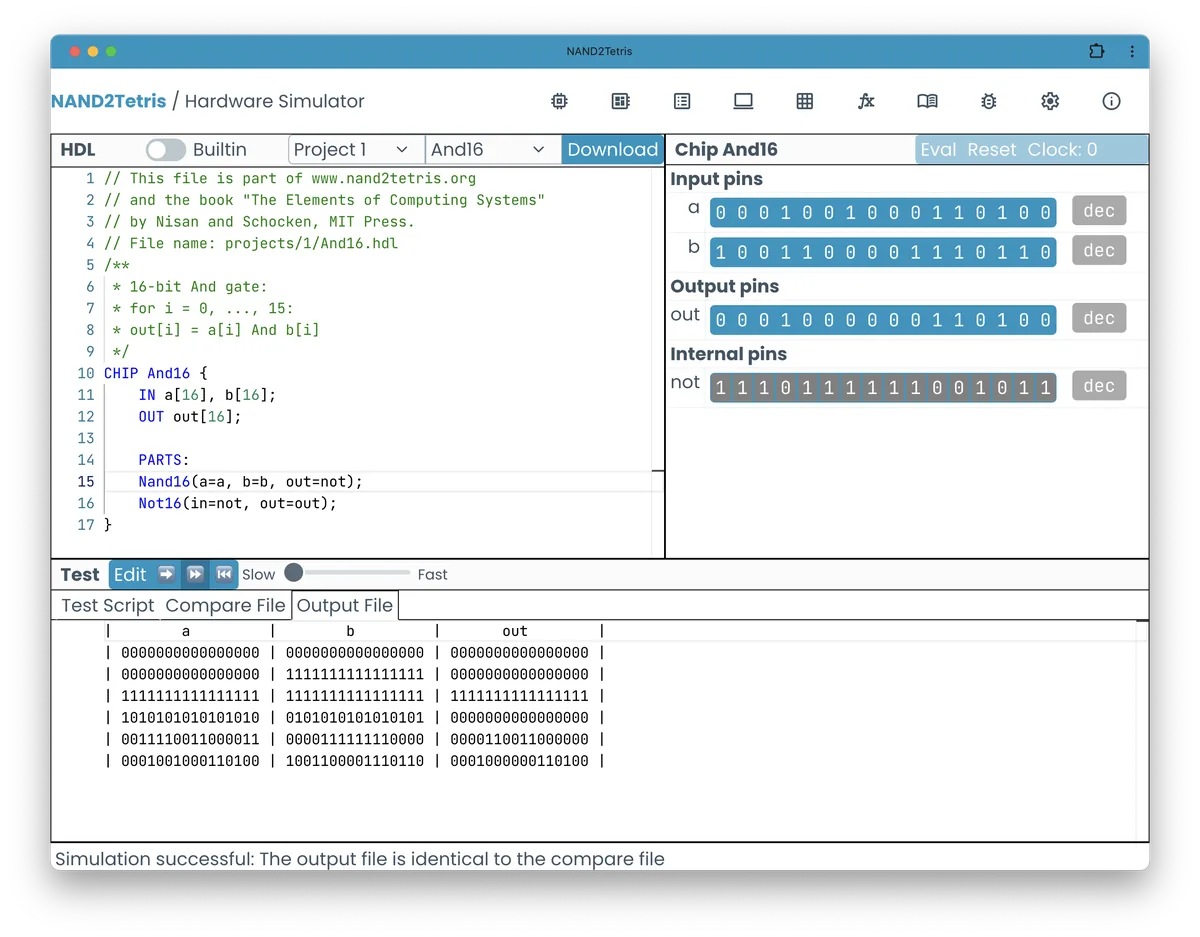Open the fx compiler icon

coord(866,101)
